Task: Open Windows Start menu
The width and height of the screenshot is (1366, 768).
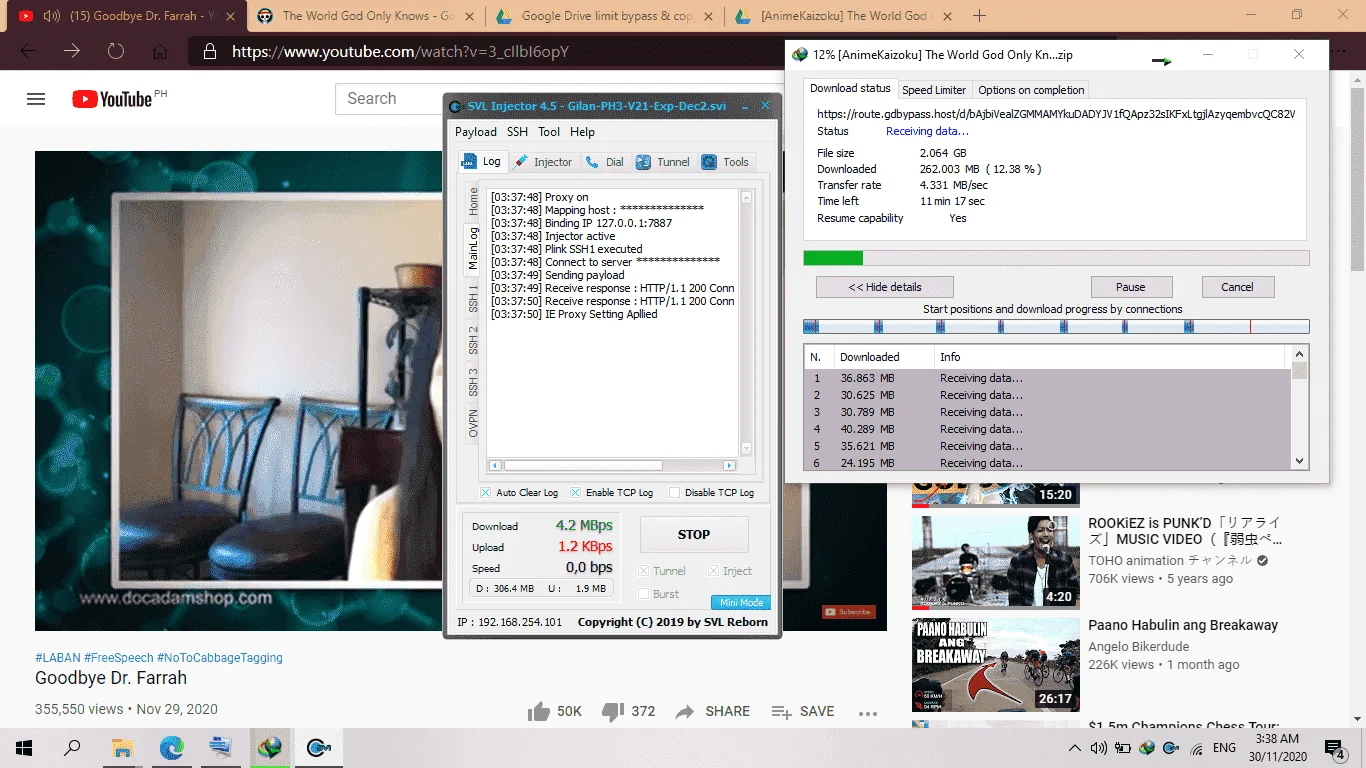Action: [24, 748]
